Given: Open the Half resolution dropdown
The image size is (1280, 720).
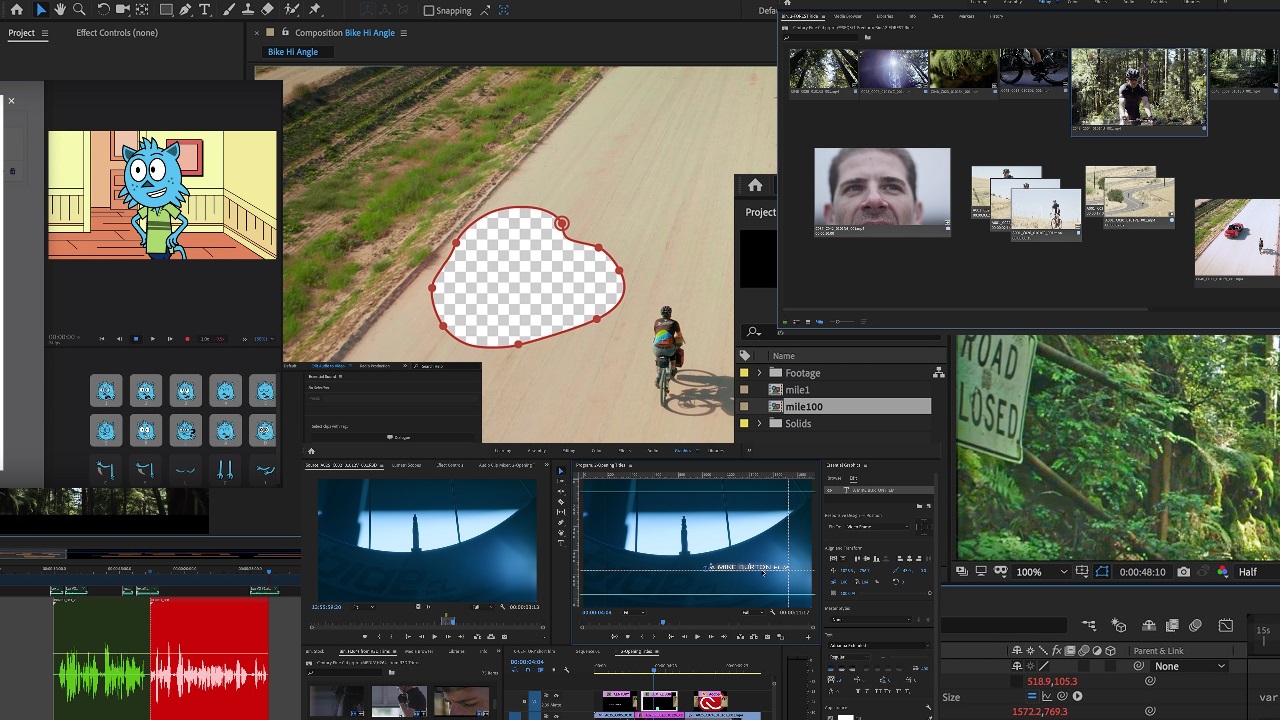Looking at the screenshot, I should (1257, 572).
